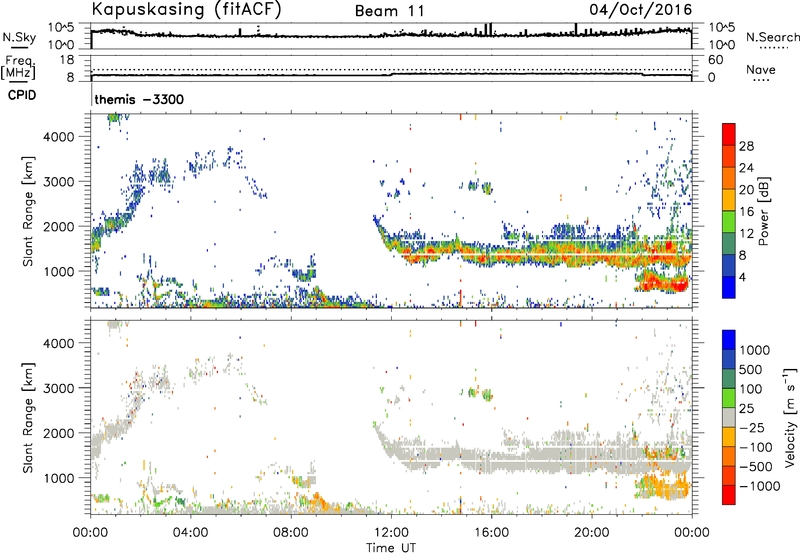Click the '-25' velocity colorbar tick
The height and width of the screenshot is (554, 800).
pos(752,427)
